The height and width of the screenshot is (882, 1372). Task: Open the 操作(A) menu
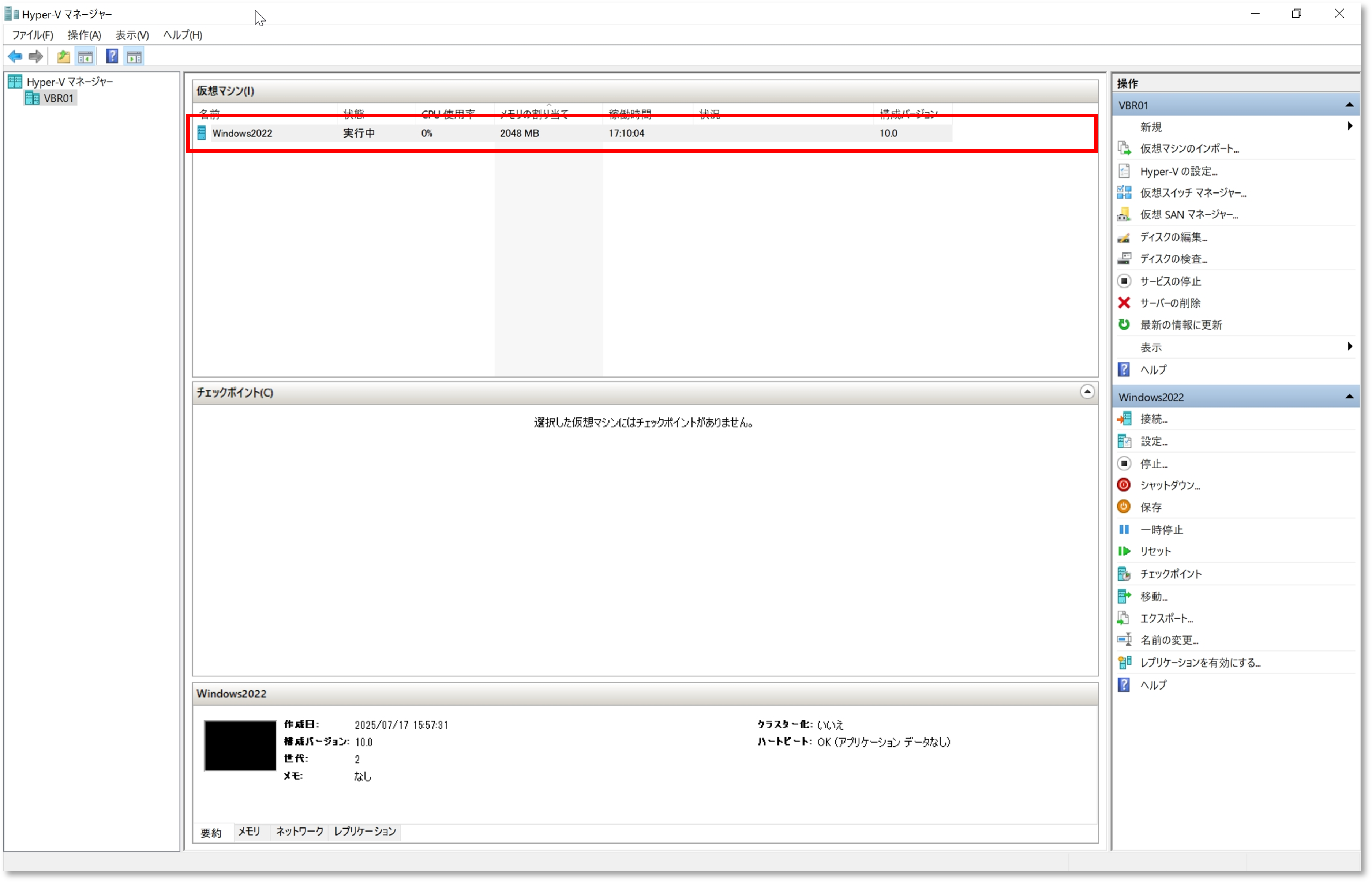point(84,35)
